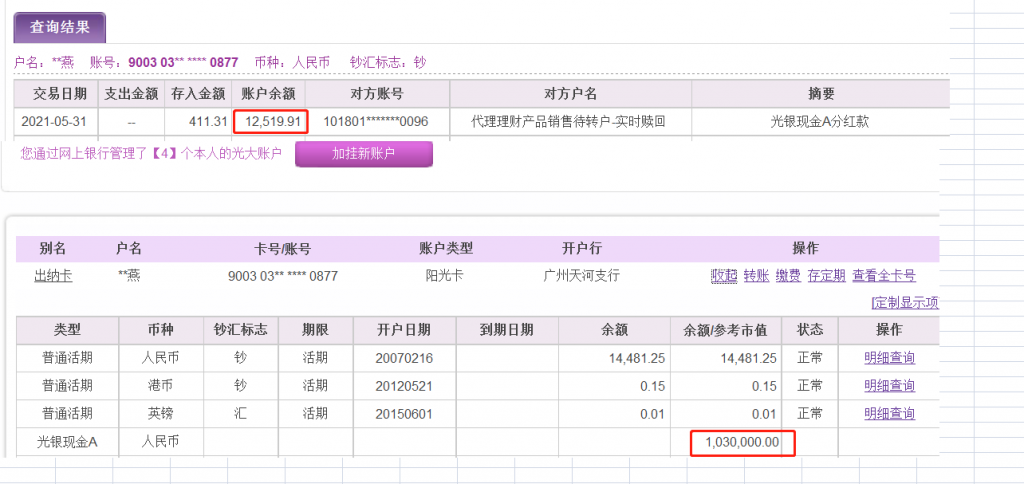
Task: Click the 存定期 link
Action: pyautogui.click(x=826, y=276)
